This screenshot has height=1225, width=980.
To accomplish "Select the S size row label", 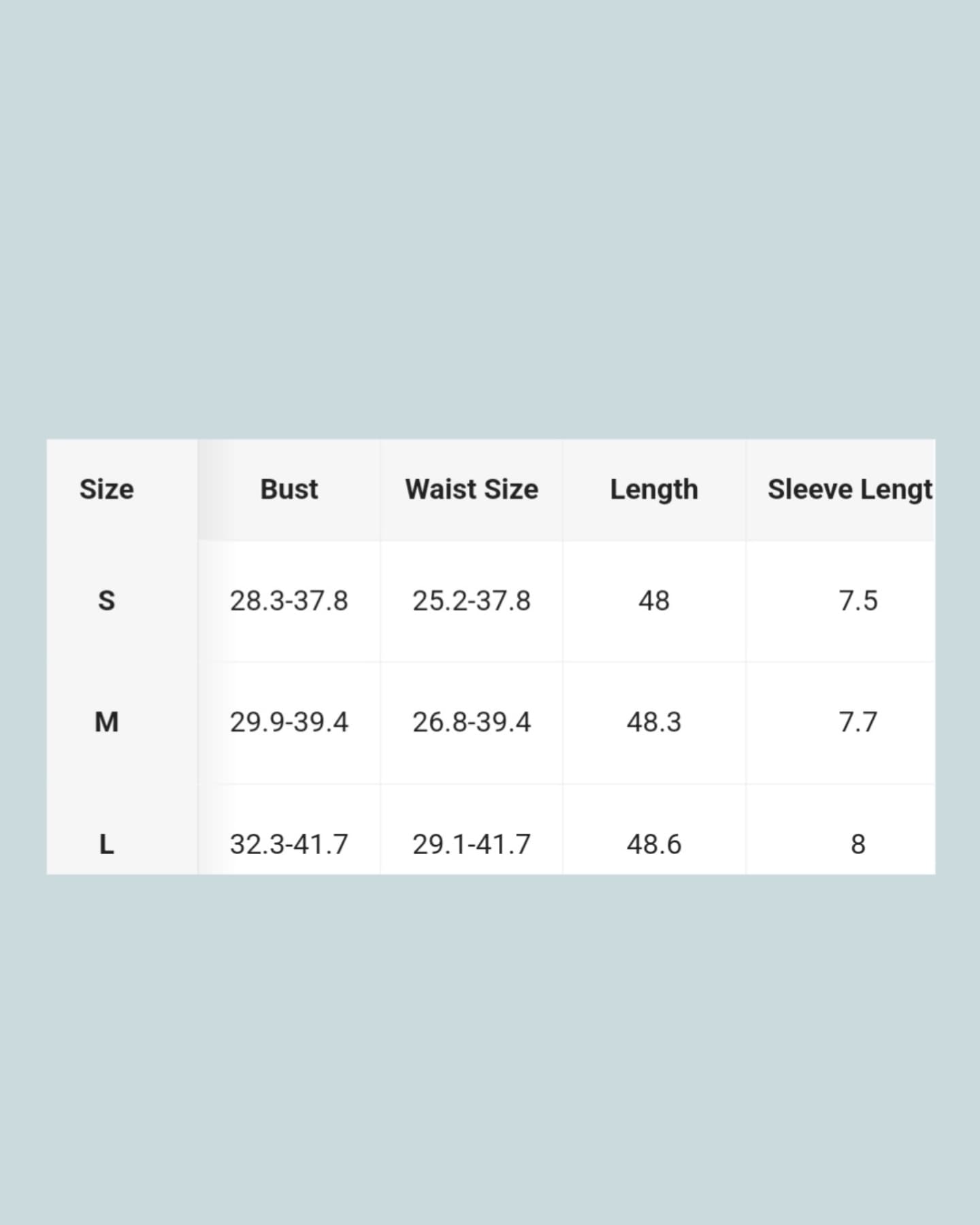I will pyautogui.click(x=107, y=601).
